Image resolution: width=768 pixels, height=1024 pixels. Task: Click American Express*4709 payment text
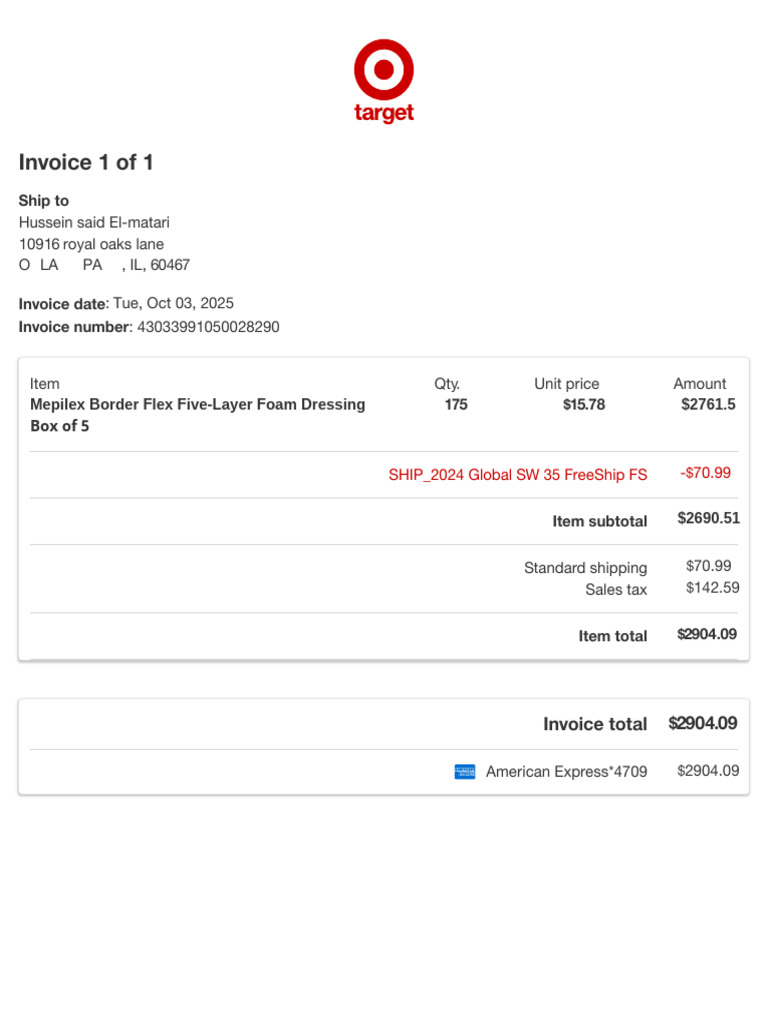pyautogui.click(x=566, y=771)
